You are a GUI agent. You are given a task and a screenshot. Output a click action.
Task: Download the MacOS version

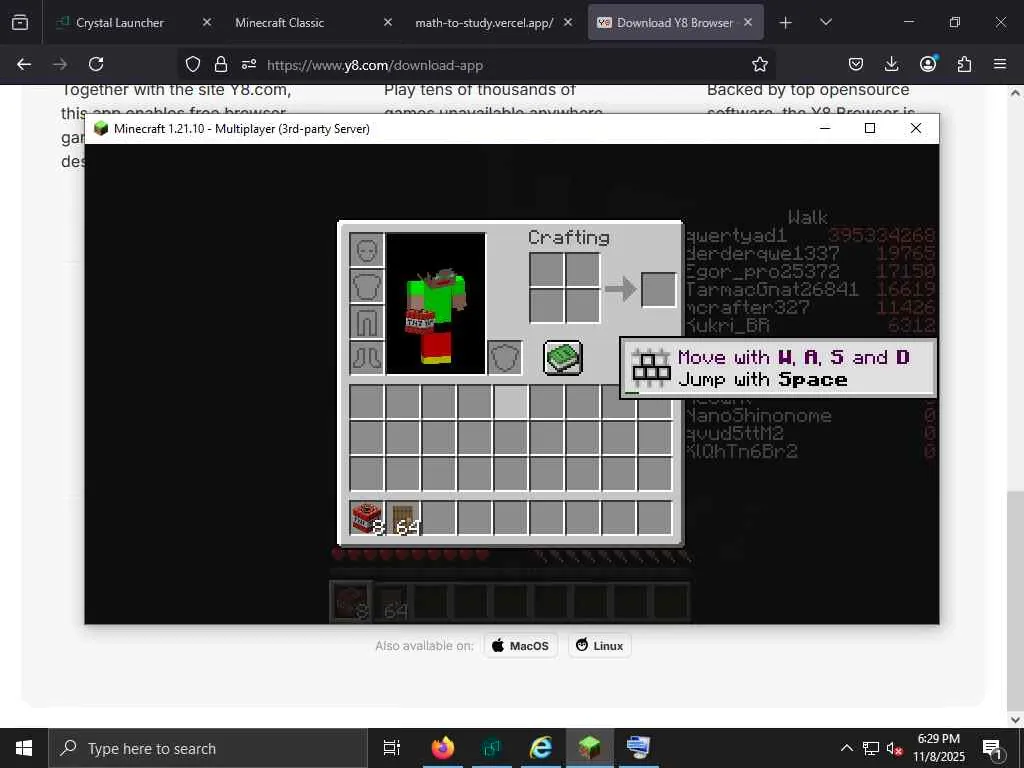(520, 645)
